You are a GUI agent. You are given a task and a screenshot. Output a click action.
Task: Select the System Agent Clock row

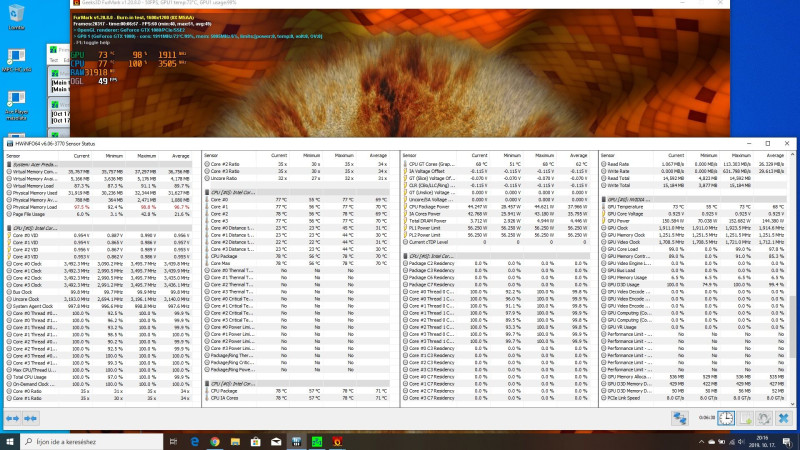tap(99, 306)
